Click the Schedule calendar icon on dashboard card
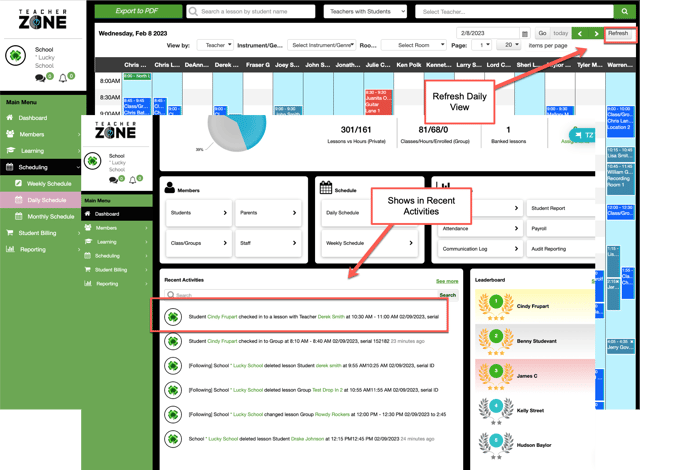The width and height of the screenshot is (688, 470). (326, 187)
